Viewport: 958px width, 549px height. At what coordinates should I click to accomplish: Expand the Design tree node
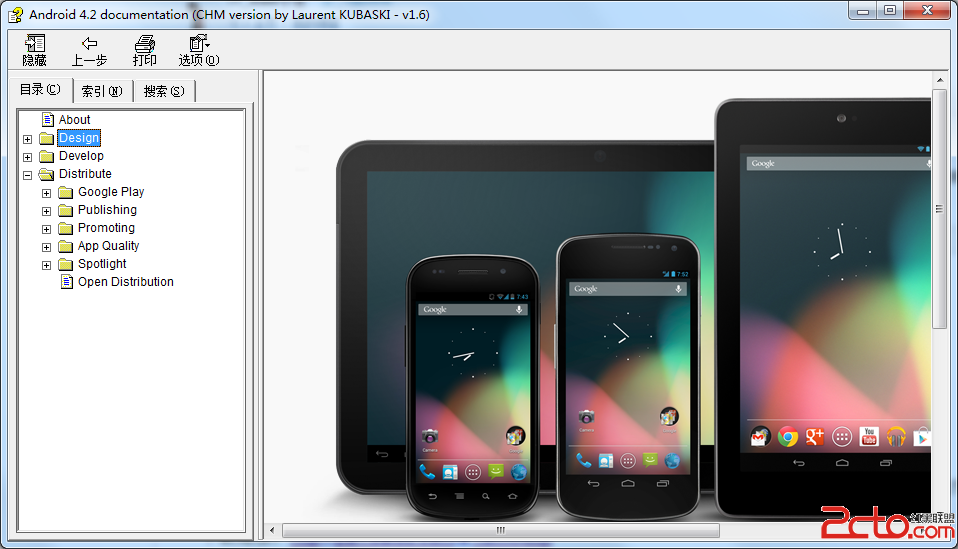(27, 139)
